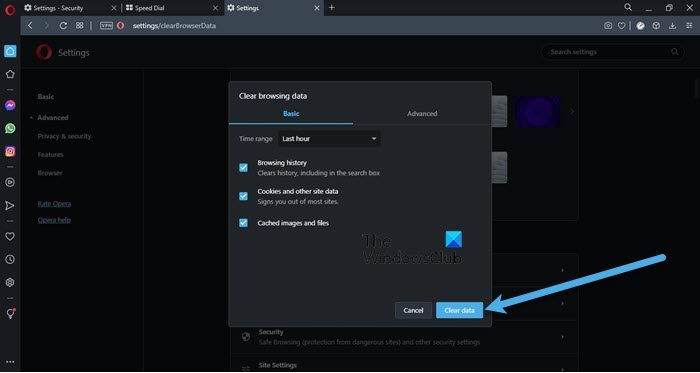Open bookmarks heart in the sidebar
Image resolution: width=700 pixels, height=373 pixels.
[10, 236]
